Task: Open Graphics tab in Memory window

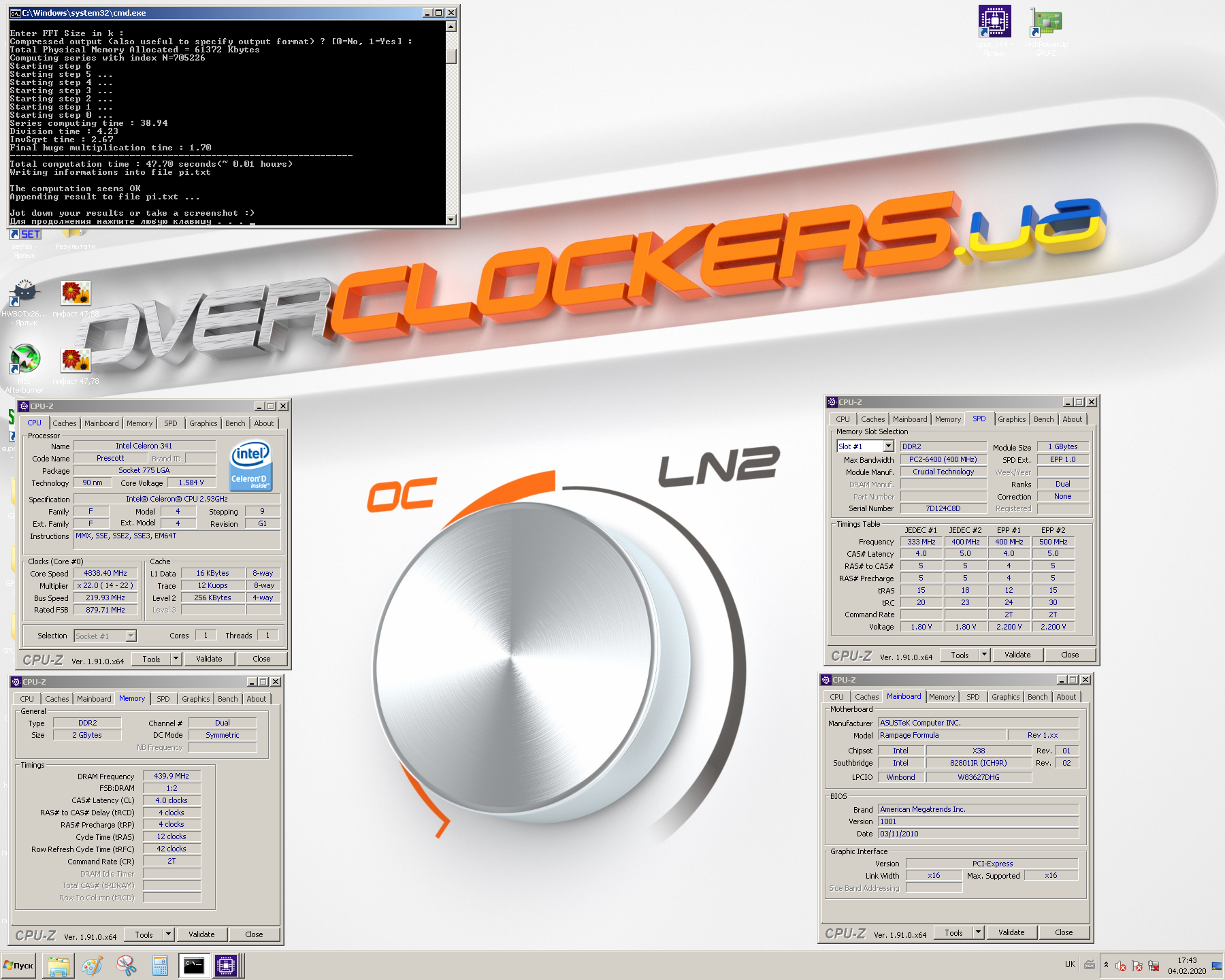Action: [x=196, y=699]
